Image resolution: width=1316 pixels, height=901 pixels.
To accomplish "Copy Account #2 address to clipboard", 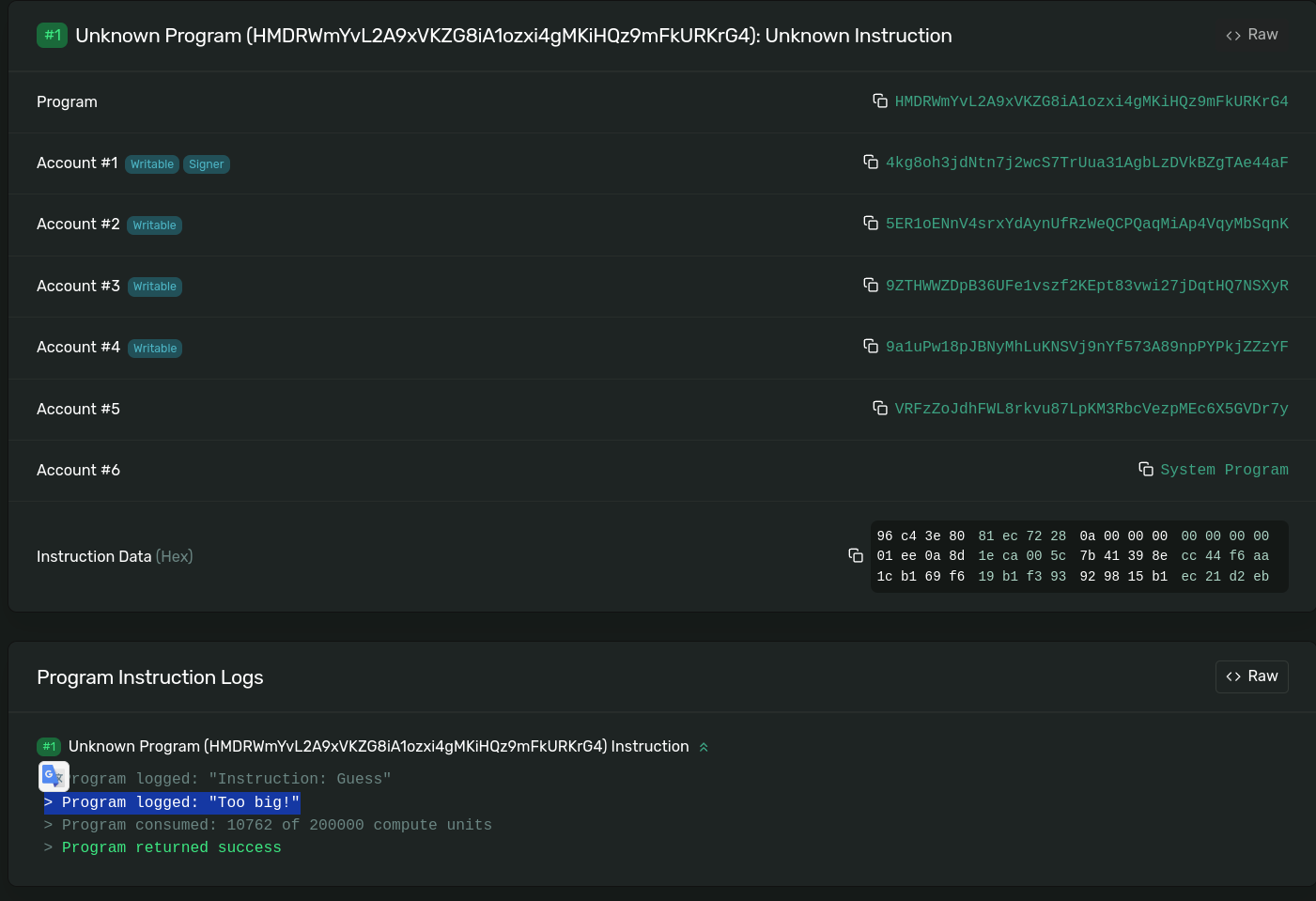I will [x=871, y=223].
